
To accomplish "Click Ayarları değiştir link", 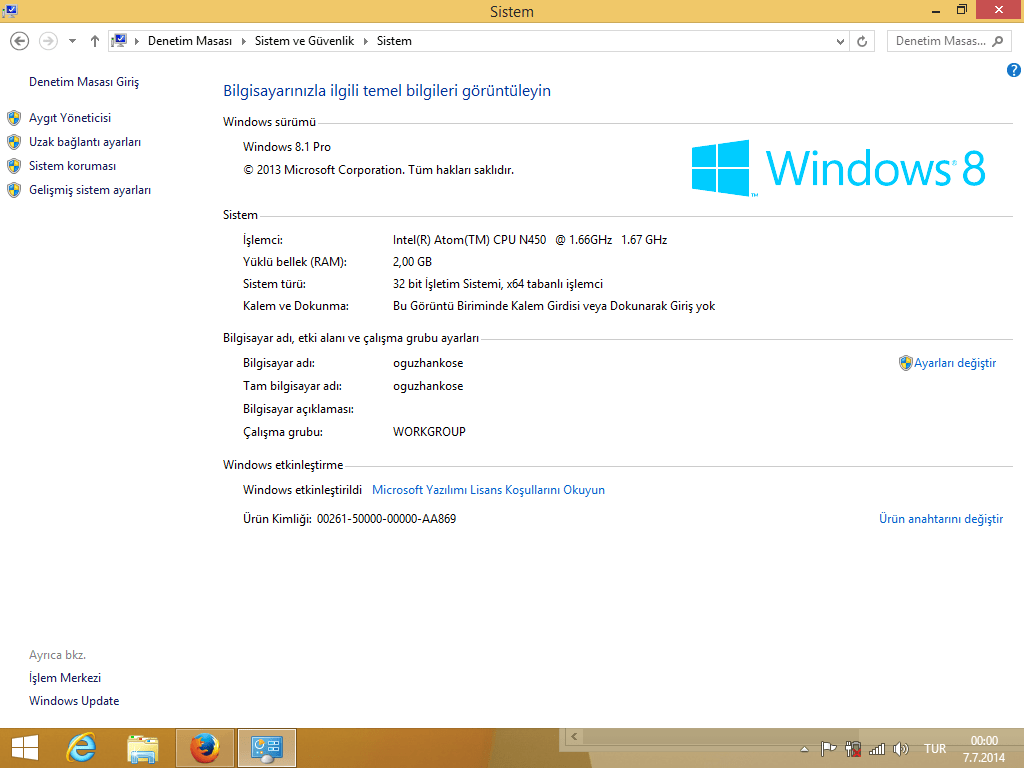I will coord(955,363).
